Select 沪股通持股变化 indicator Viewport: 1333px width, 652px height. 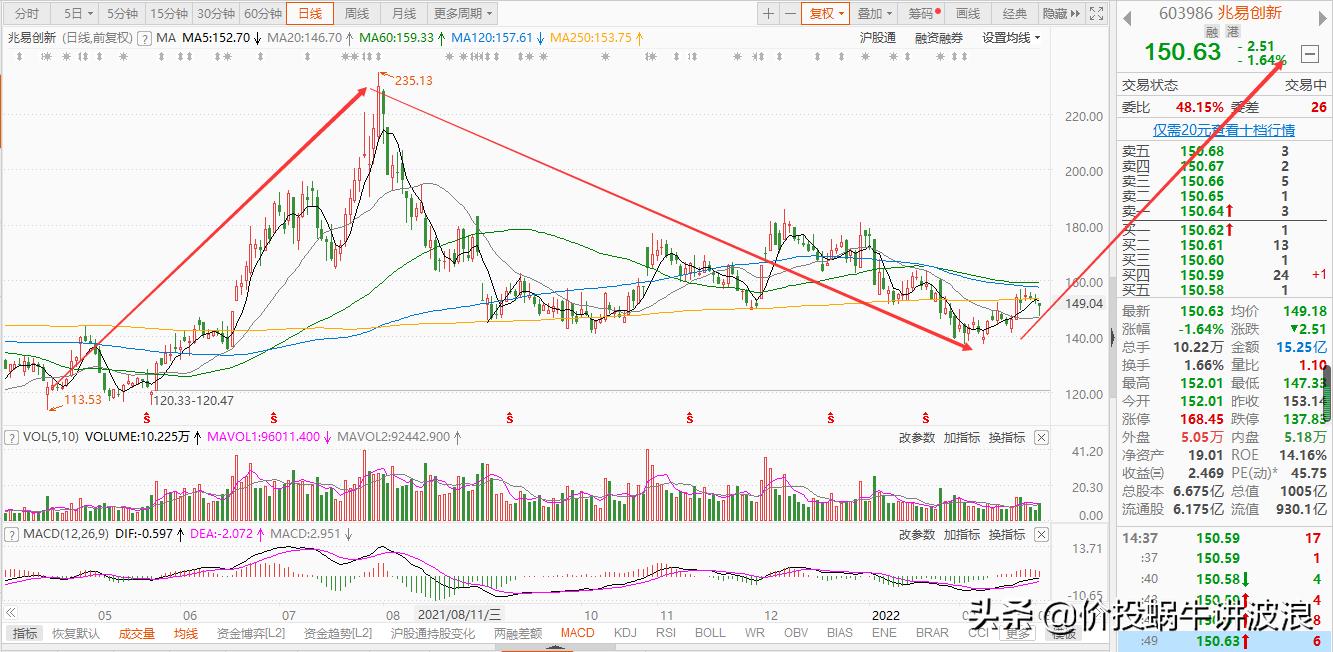click(x=433, y=633)
